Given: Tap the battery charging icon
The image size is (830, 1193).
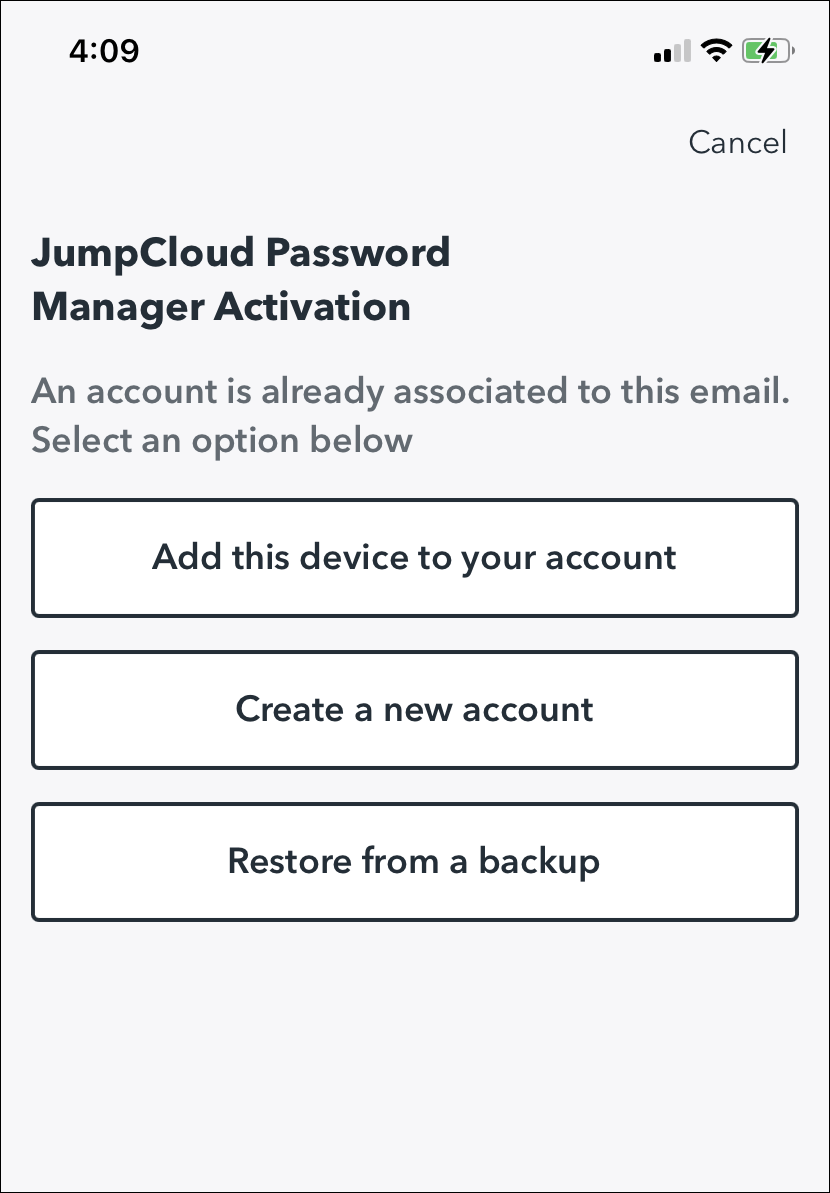Looking at the screenshot, I should (x=767, y=50).
